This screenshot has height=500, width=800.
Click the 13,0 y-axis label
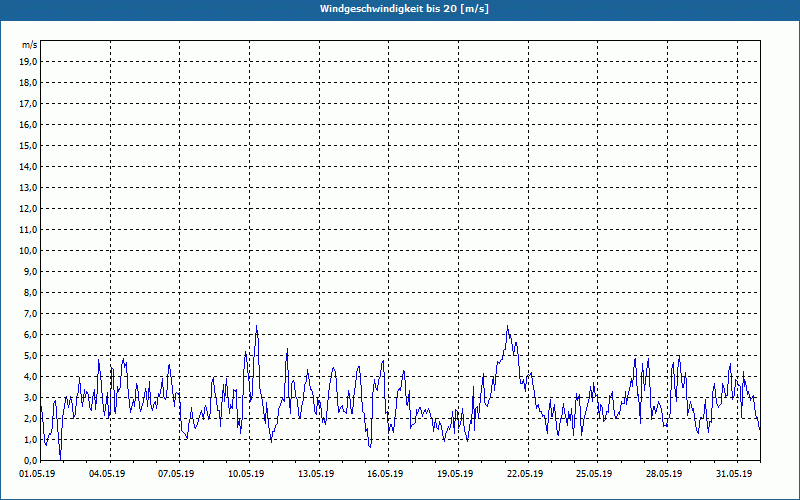[28, 187]
